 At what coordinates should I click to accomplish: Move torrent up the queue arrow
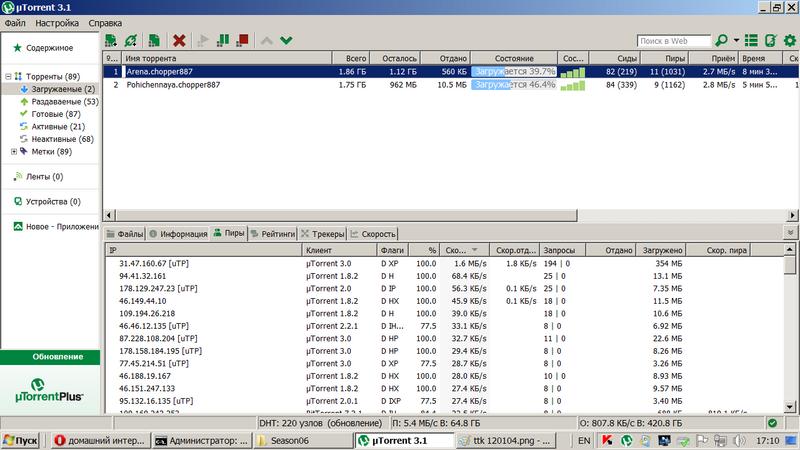(266, 40)
